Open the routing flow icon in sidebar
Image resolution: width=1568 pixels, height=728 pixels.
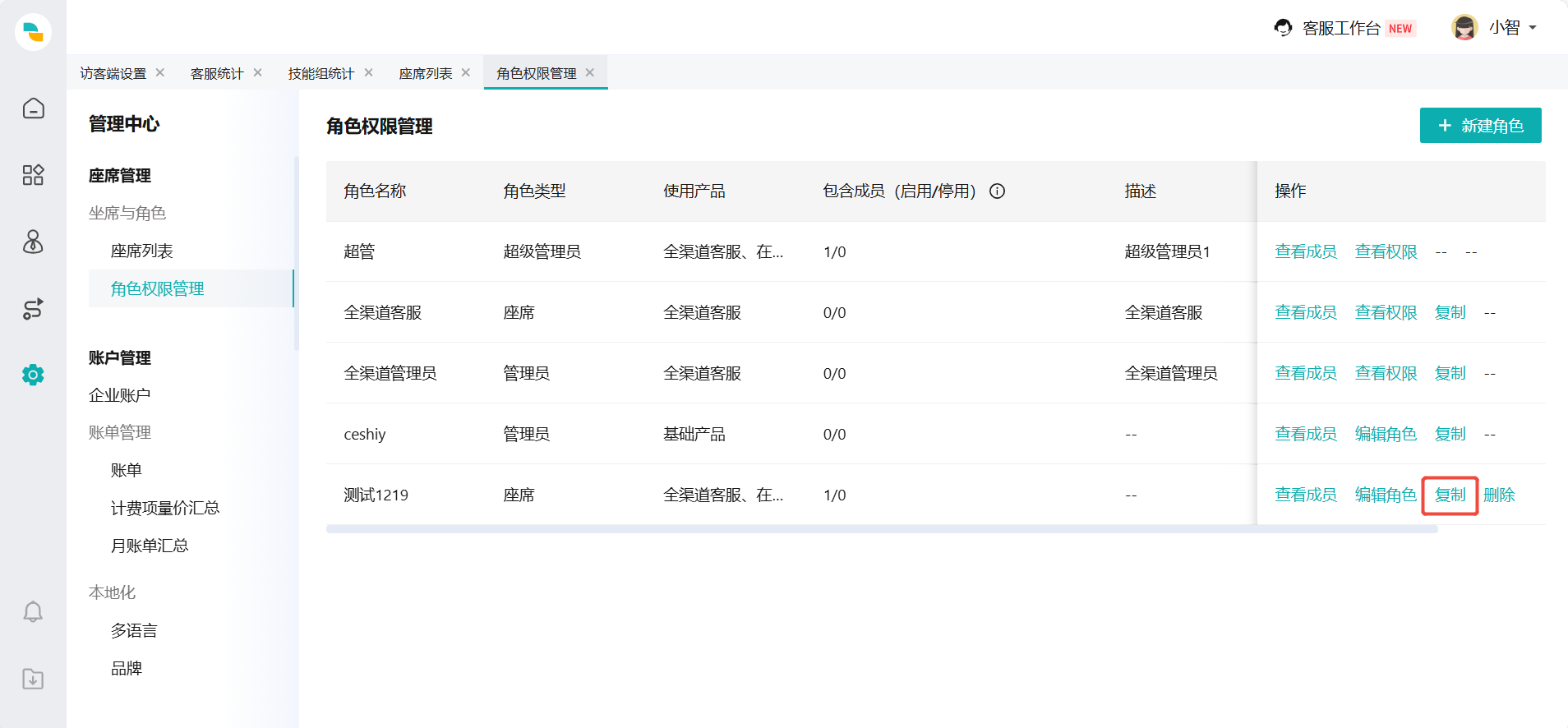[x=33, y=309]
